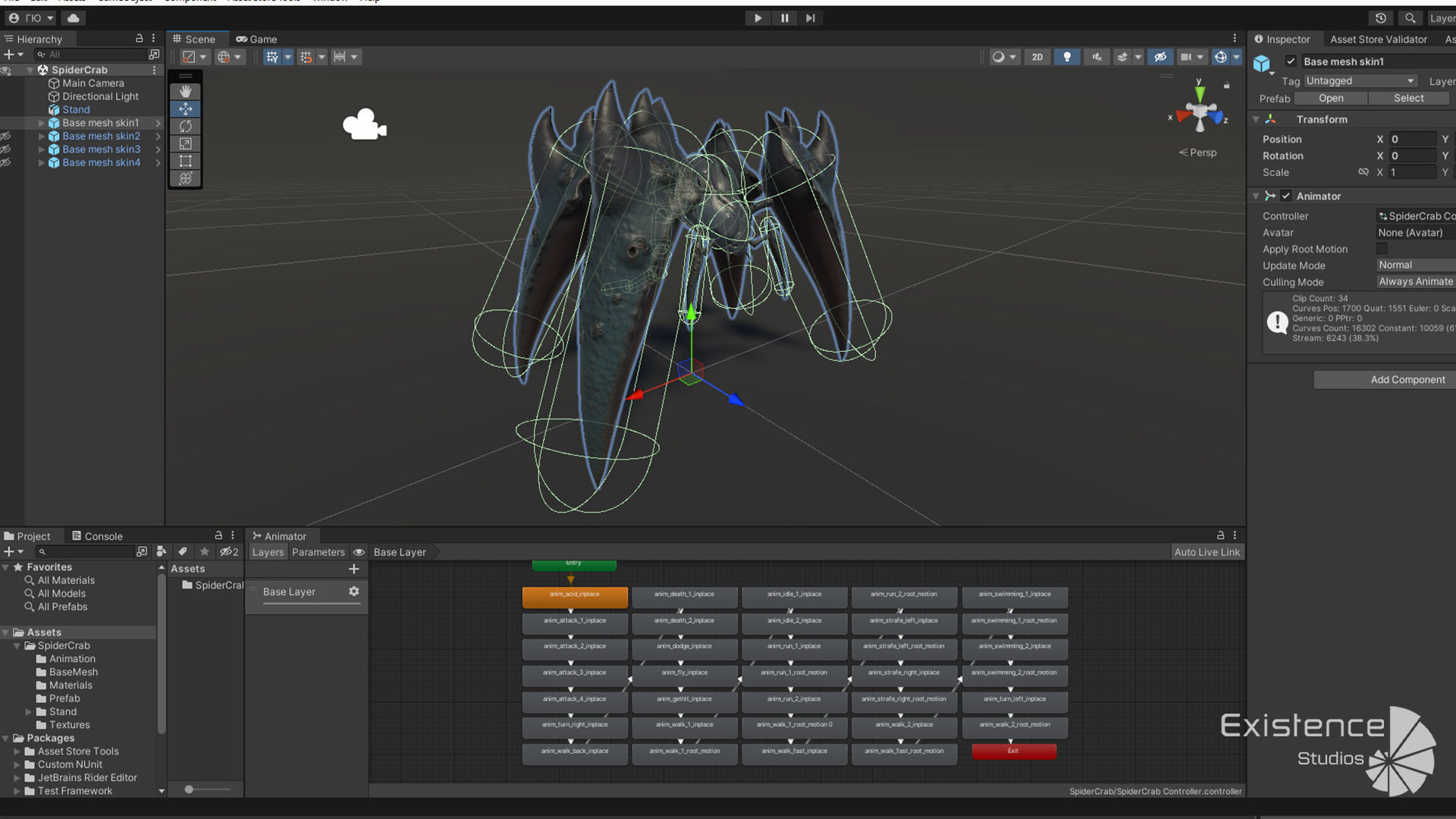1456x819 pixels.
Task: Switch to the Game tab
Action: (257, 39)
